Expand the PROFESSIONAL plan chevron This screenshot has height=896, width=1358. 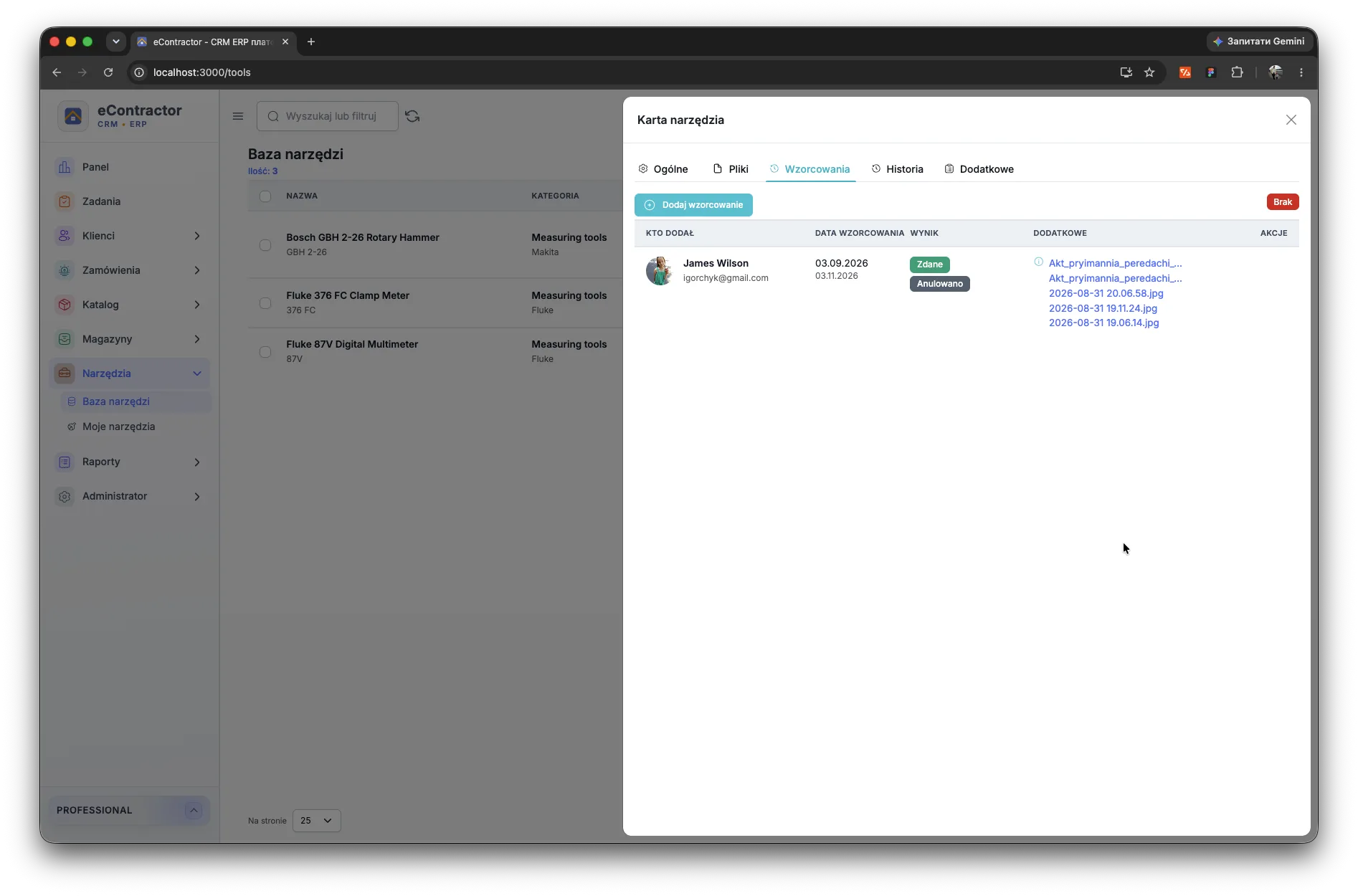[x=194, y=811]
